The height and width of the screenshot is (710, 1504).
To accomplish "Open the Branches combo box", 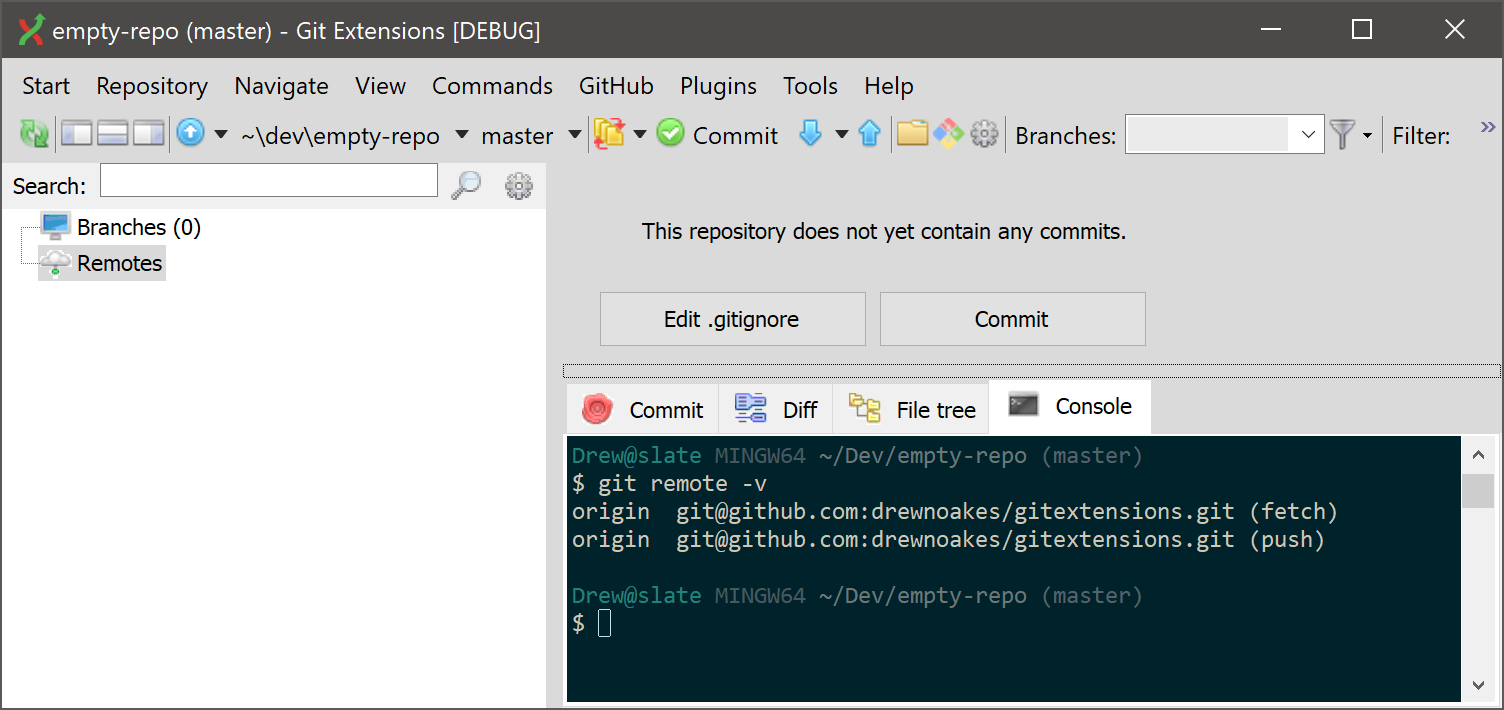I will tap(1223, 134).
